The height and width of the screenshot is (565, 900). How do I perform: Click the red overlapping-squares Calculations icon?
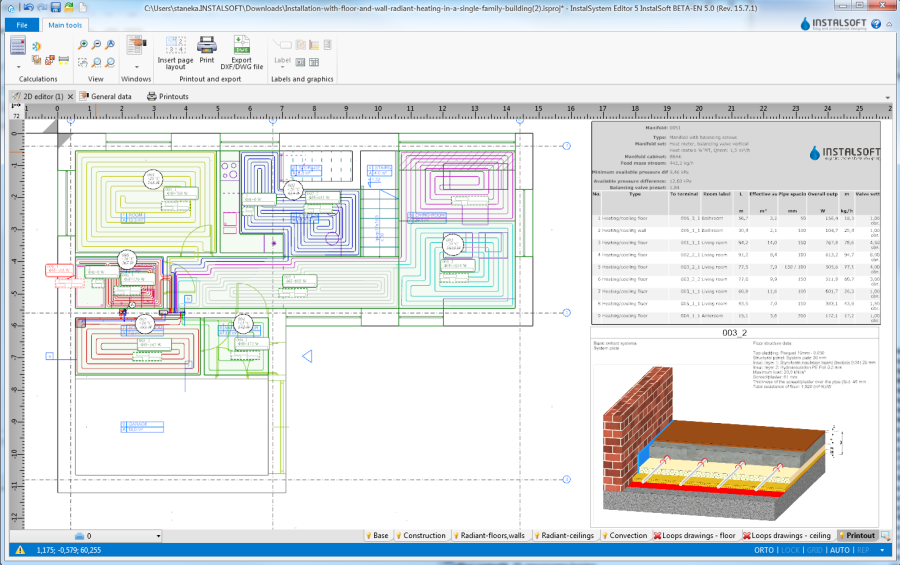[50, 60]
